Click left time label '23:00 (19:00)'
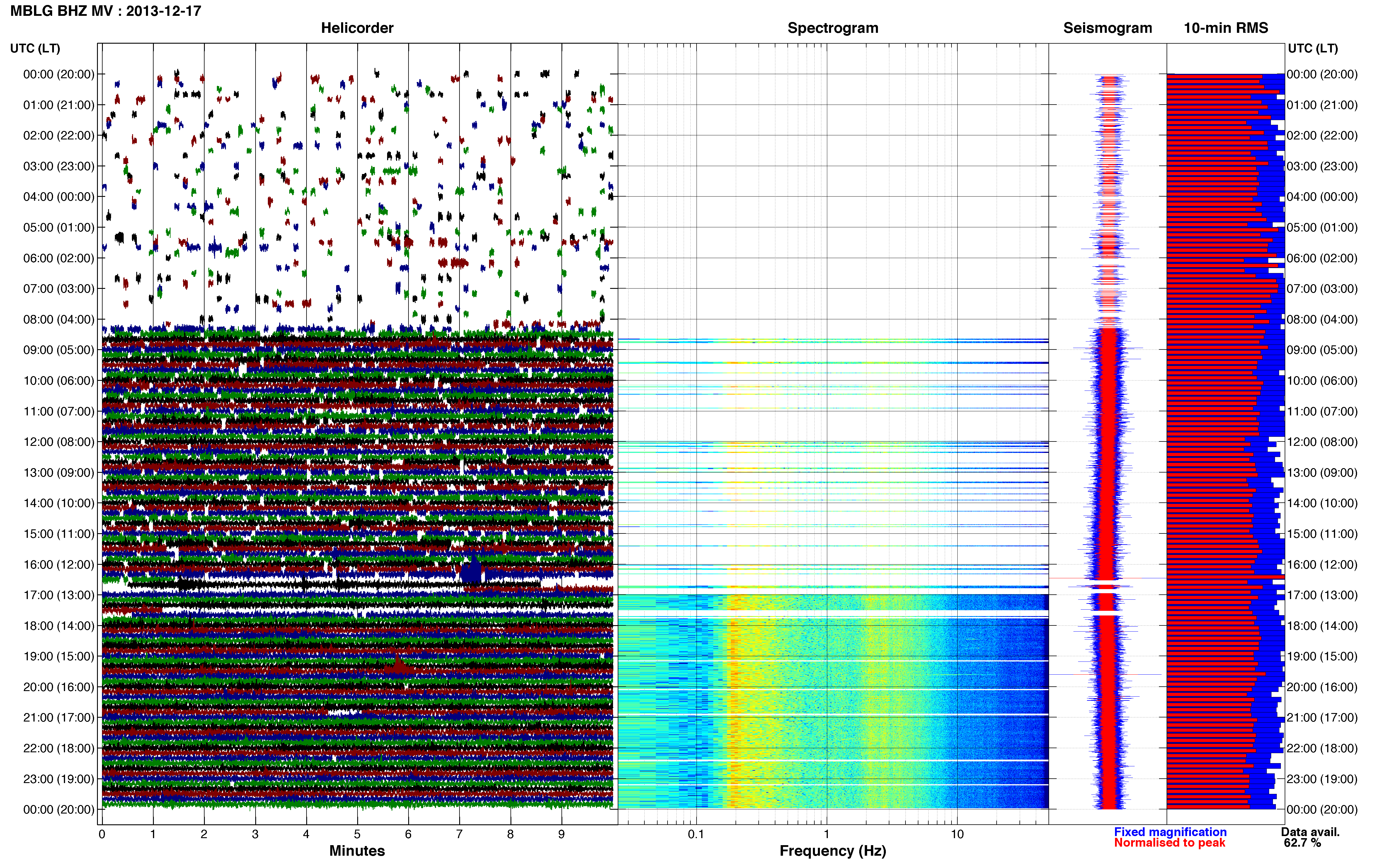This screenshot has width=1389, height=868. (x=59, y=779)
